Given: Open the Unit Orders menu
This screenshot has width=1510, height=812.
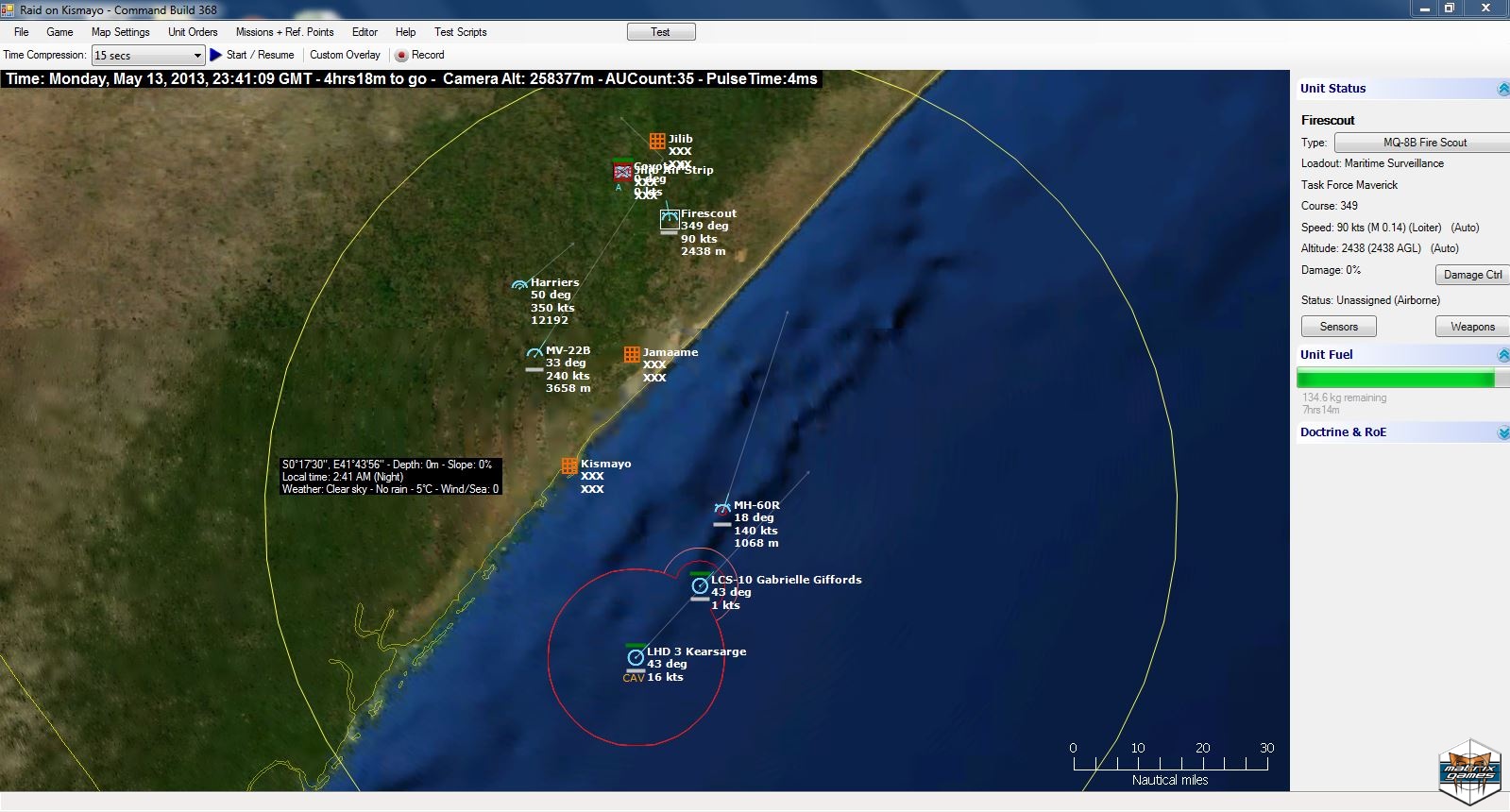Looking at the screenshot, I should [193, 32].
